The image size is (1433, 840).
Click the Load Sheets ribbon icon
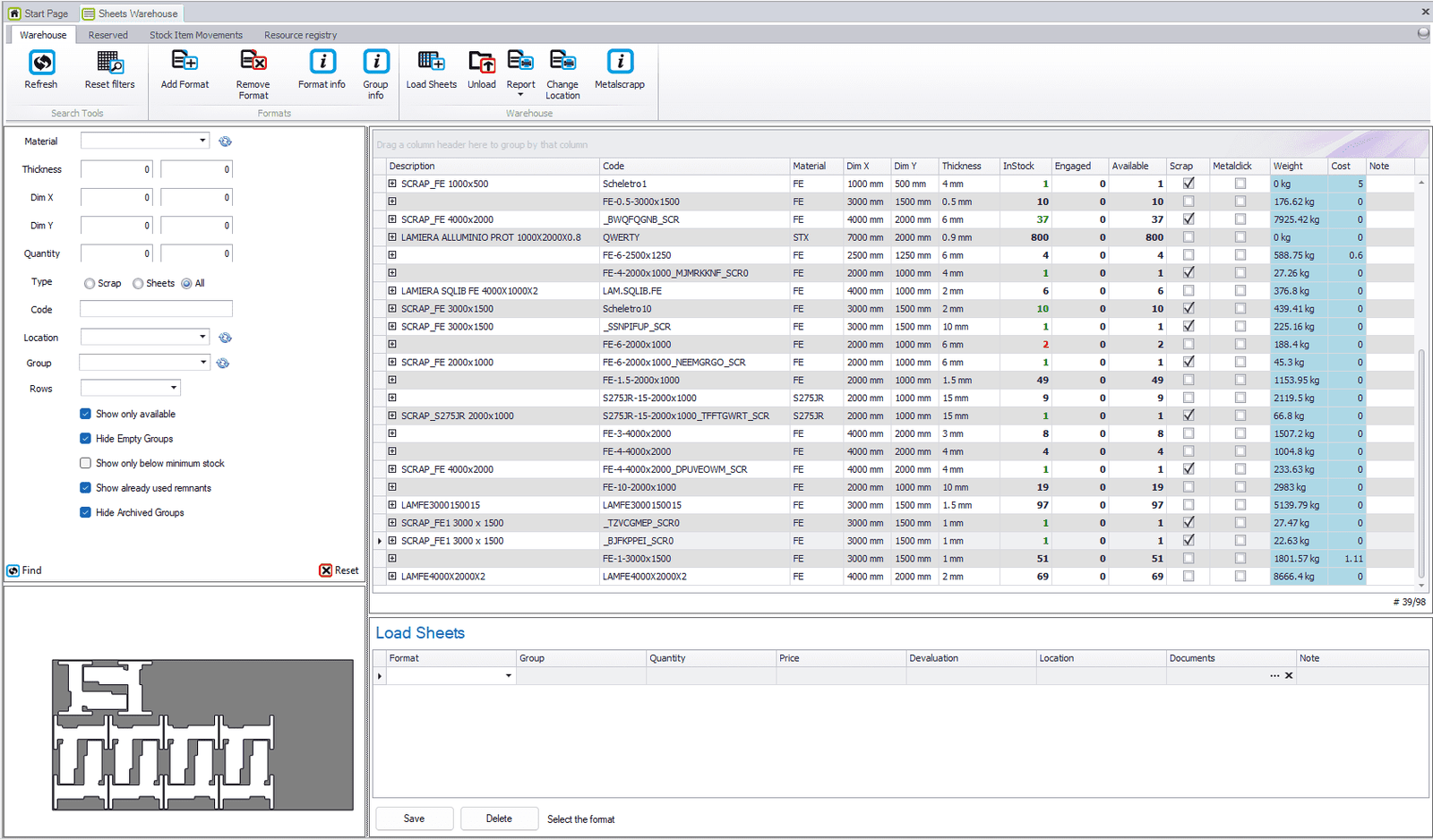pyautogui.click(x=431, y=63)
